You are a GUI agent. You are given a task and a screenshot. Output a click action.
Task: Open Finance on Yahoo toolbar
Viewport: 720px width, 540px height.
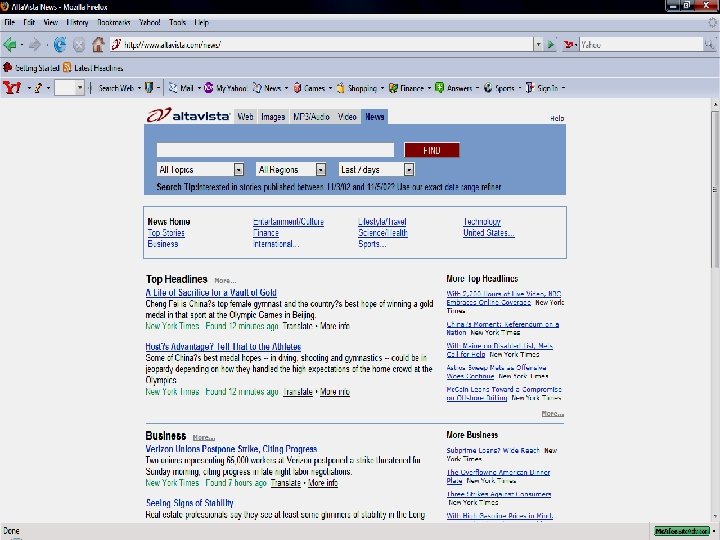406,88
